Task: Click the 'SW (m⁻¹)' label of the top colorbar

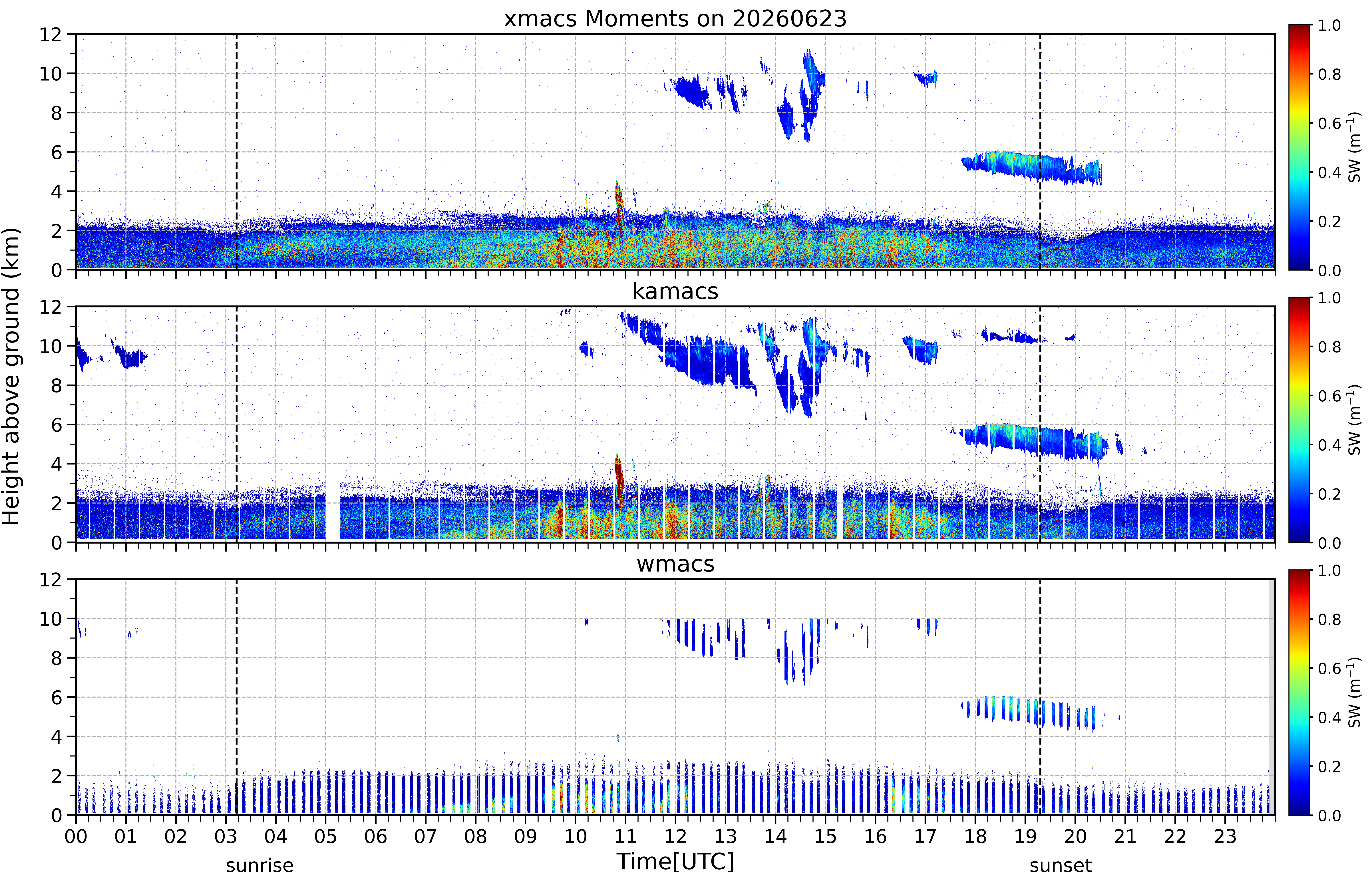Action: point(1355,147)
